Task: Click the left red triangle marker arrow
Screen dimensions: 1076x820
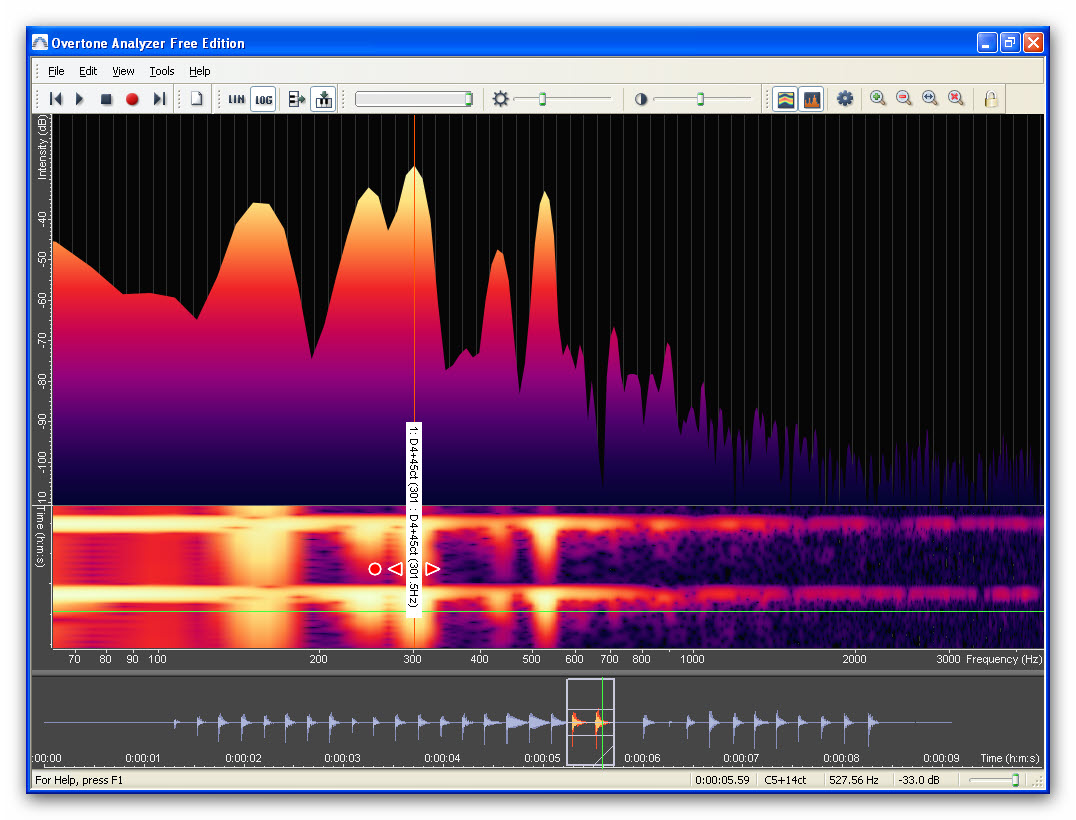Action: tap(396, 569)
